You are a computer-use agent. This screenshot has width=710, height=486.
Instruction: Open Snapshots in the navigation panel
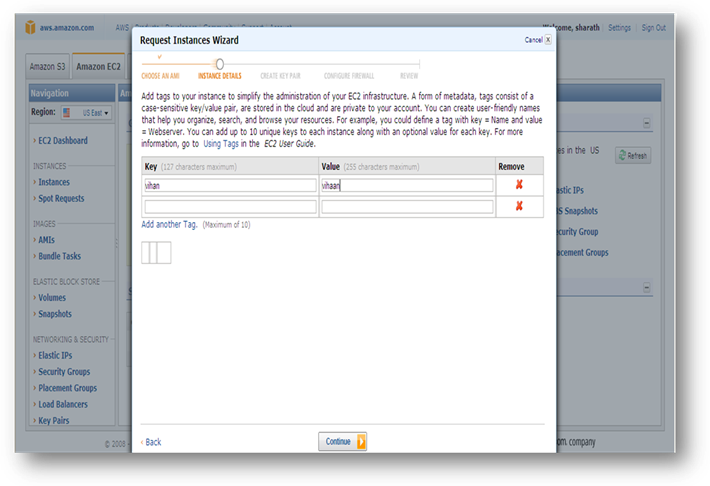click(55, 314)
